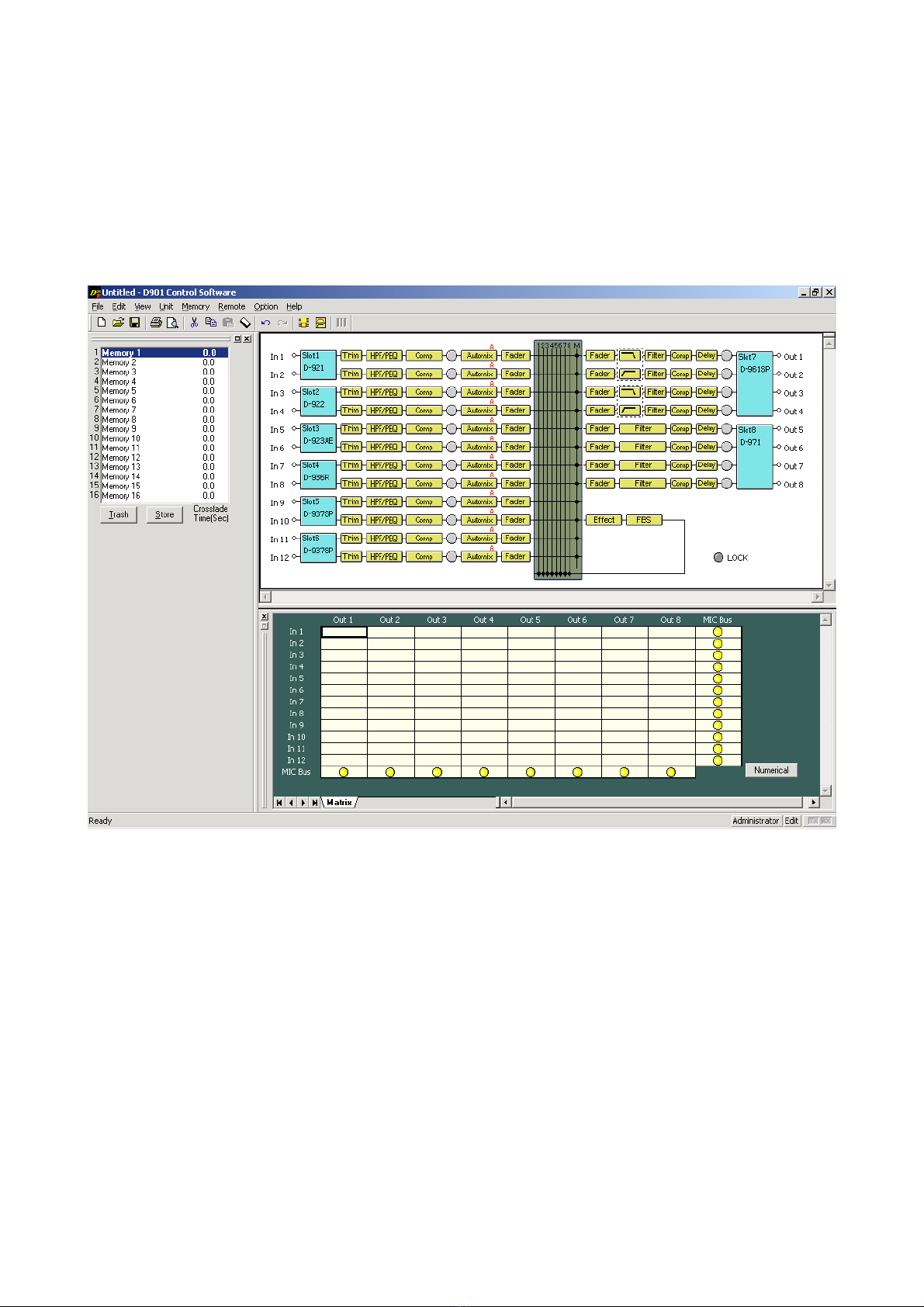Click the Effect block
Viewport: 924px width, 1307px height.
click(604, 520)
